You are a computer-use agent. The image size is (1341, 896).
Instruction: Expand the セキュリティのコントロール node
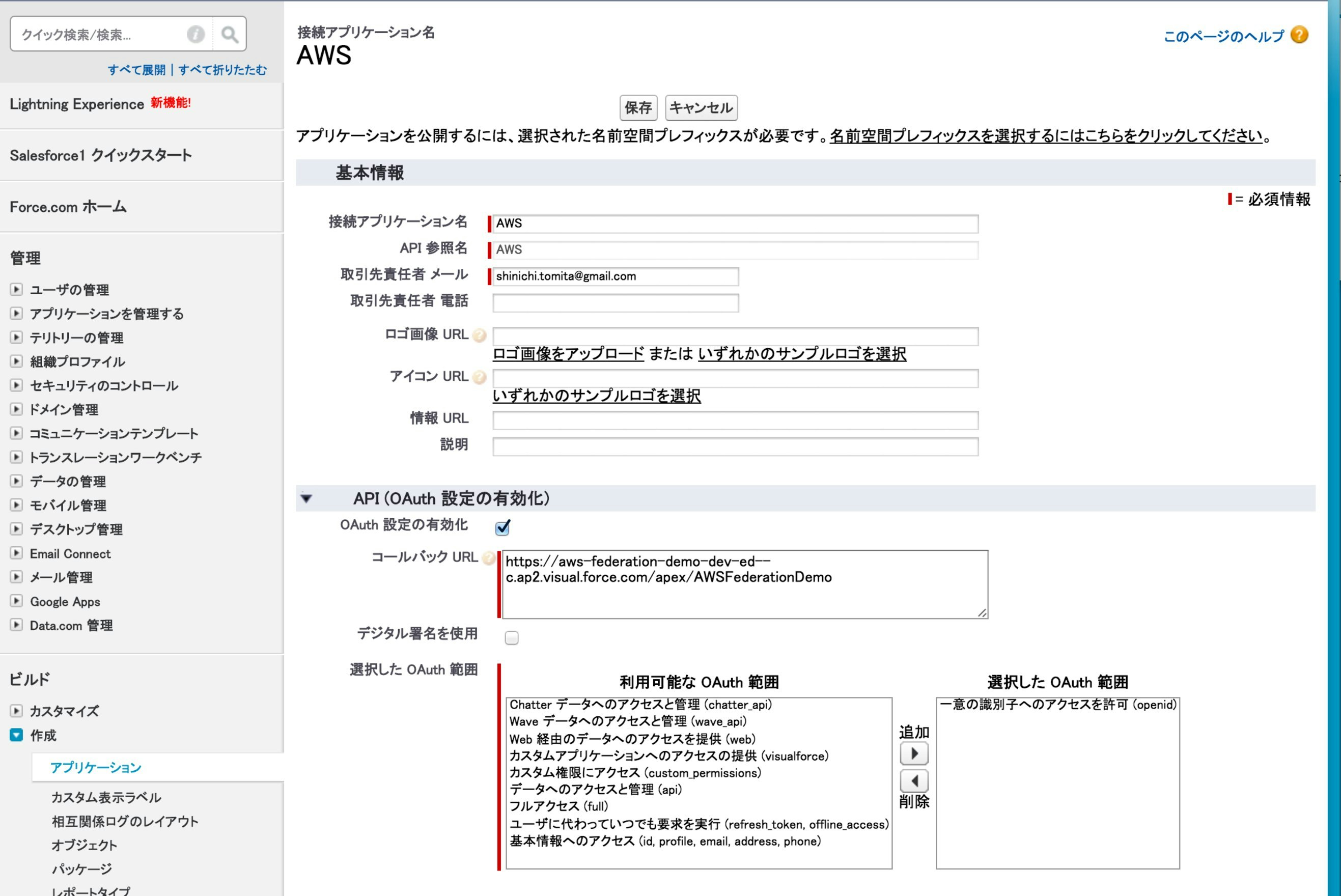(16, 386)
